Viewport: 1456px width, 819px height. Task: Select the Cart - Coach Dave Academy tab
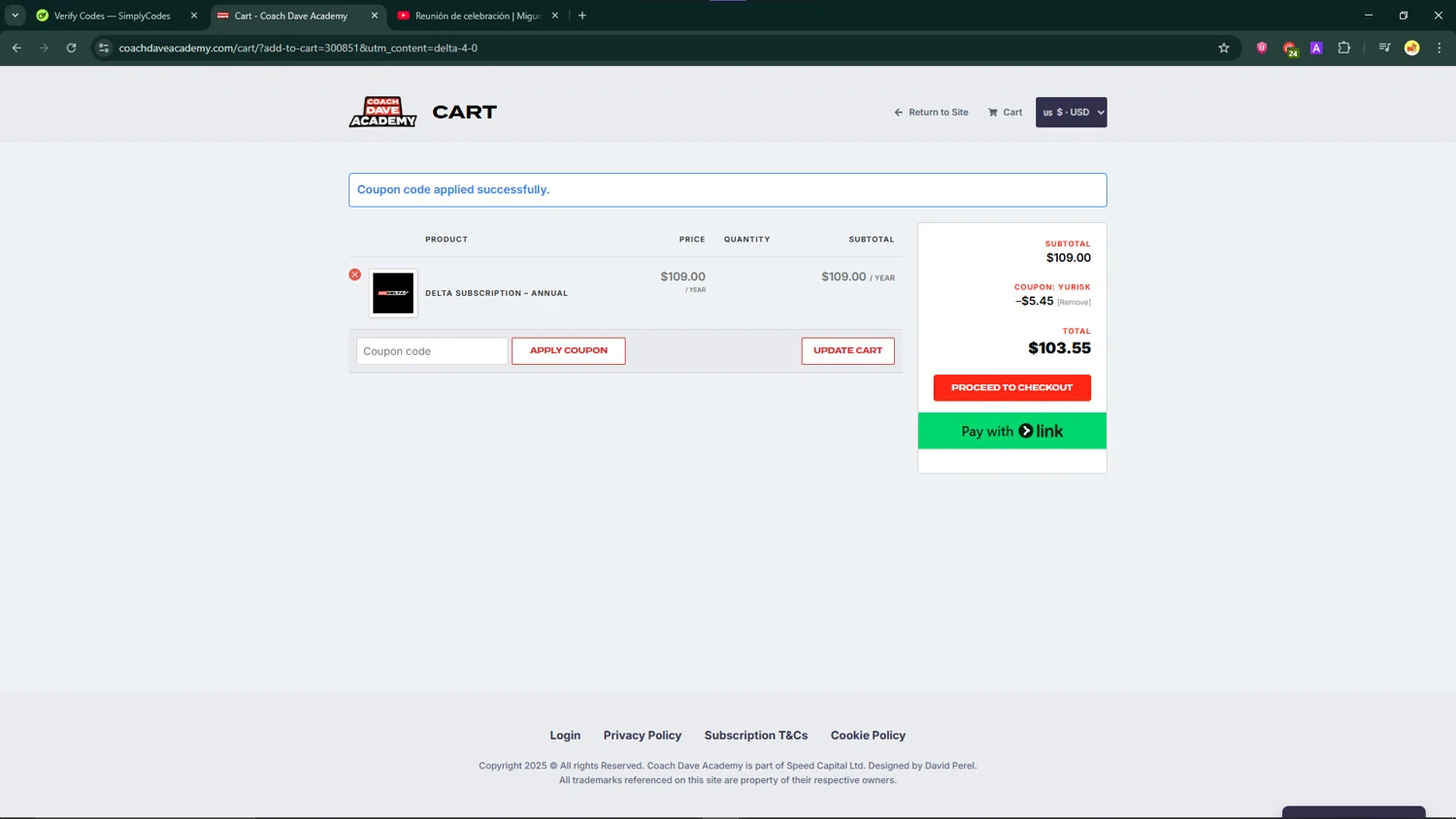click(x=291, y=16)
